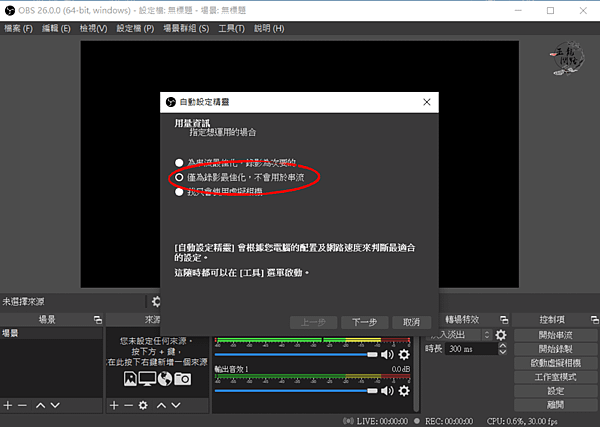This screenshot has height=427, width=600.
Task: Click the CPU: 0.6%, 30.00 fps status text
Action: (522, 421)
